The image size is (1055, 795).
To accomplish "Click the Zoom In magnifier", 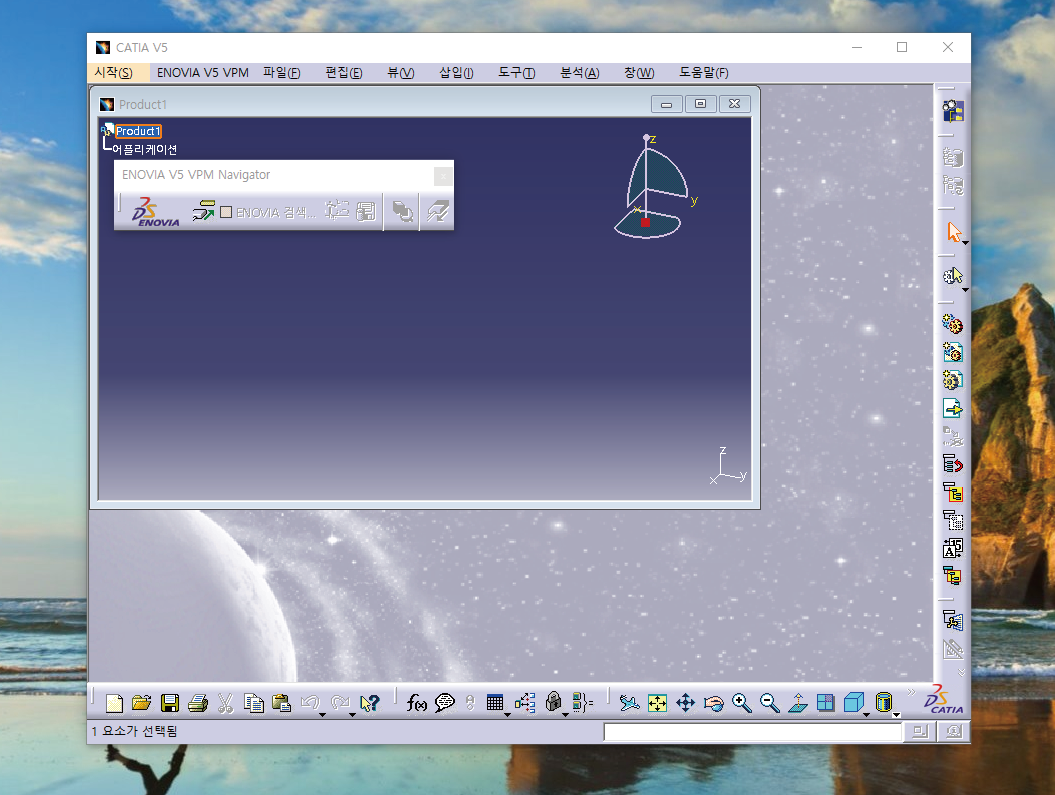I will tap(741, 704).
